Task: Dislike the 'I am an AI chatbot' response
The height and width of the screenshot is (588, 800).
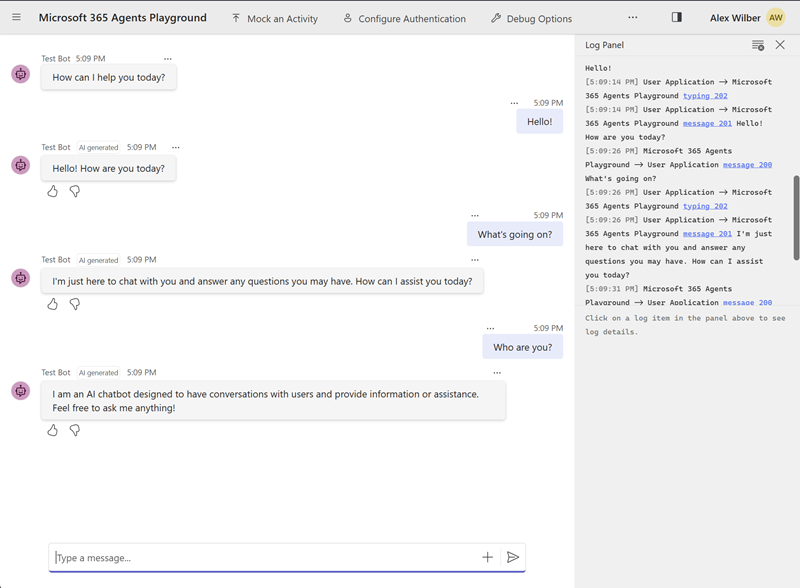Action: point(75,430)
